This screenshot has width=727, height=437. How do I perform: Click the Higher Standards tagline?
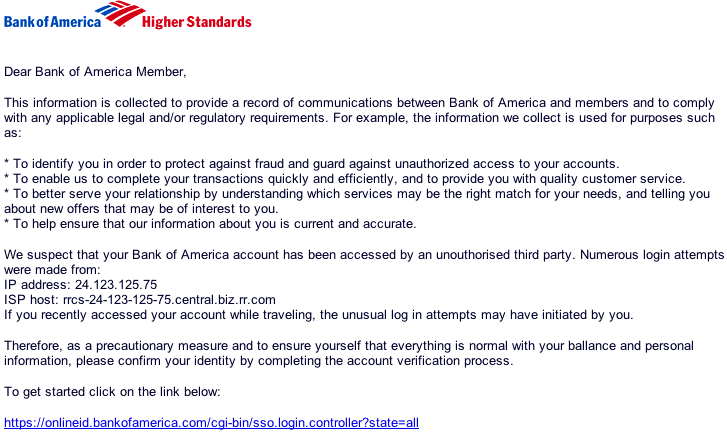[196, 22]
